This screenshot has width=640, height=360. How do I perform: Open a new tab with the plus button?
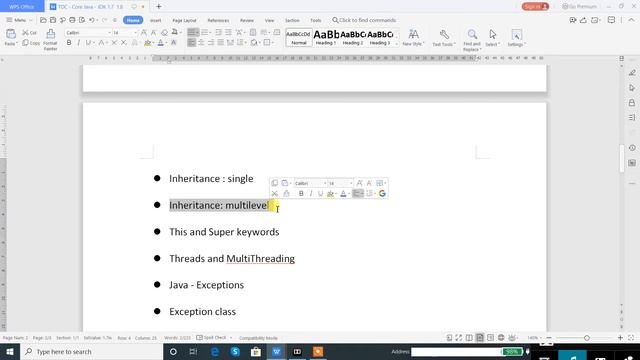click(159, 7)
